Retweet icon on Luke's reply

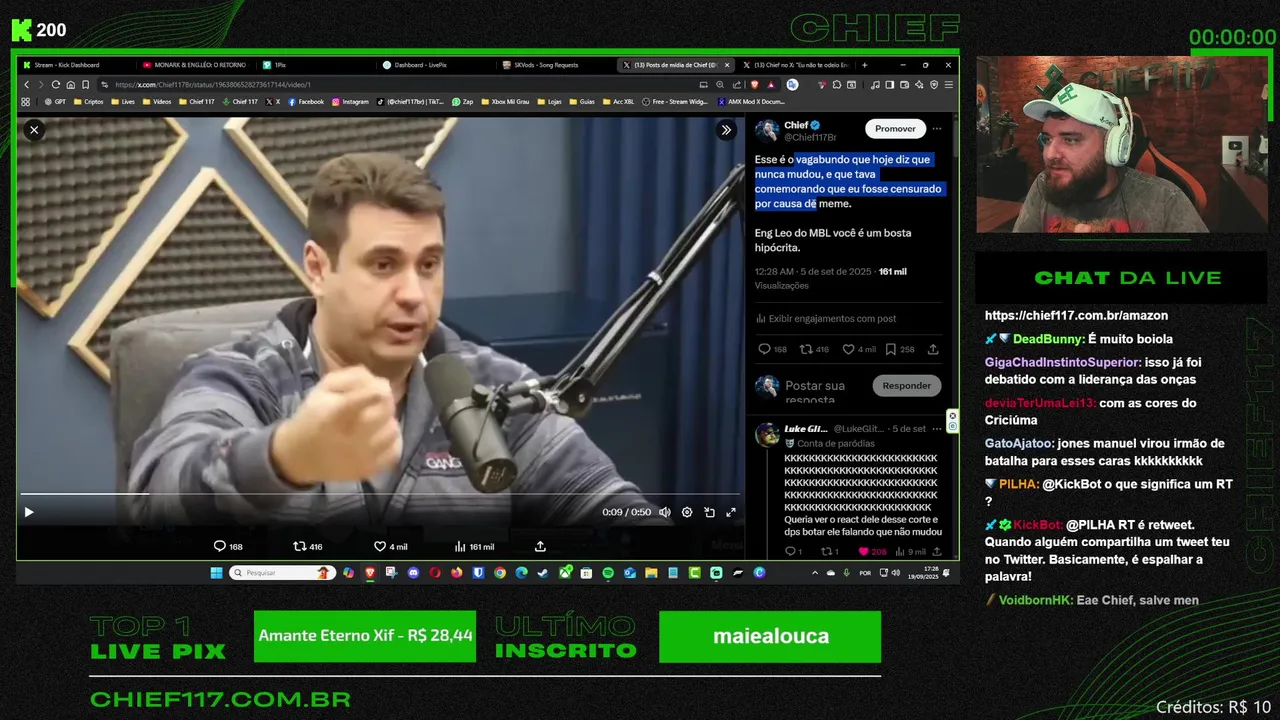(x=829, y=551)
